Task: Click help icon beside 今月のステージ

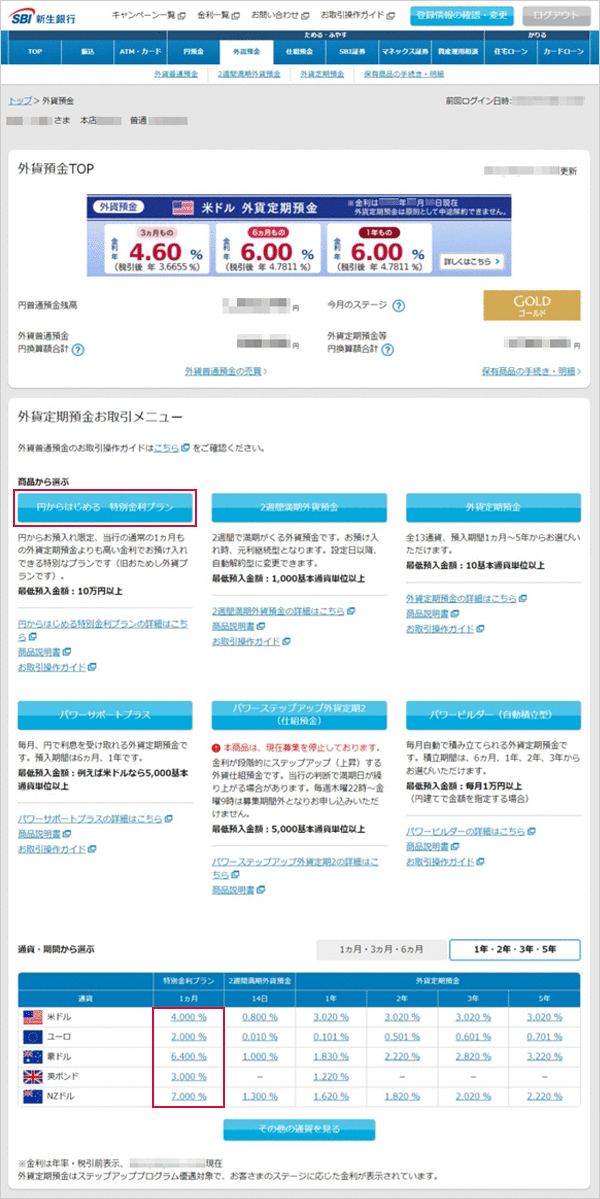Action: 398,306
